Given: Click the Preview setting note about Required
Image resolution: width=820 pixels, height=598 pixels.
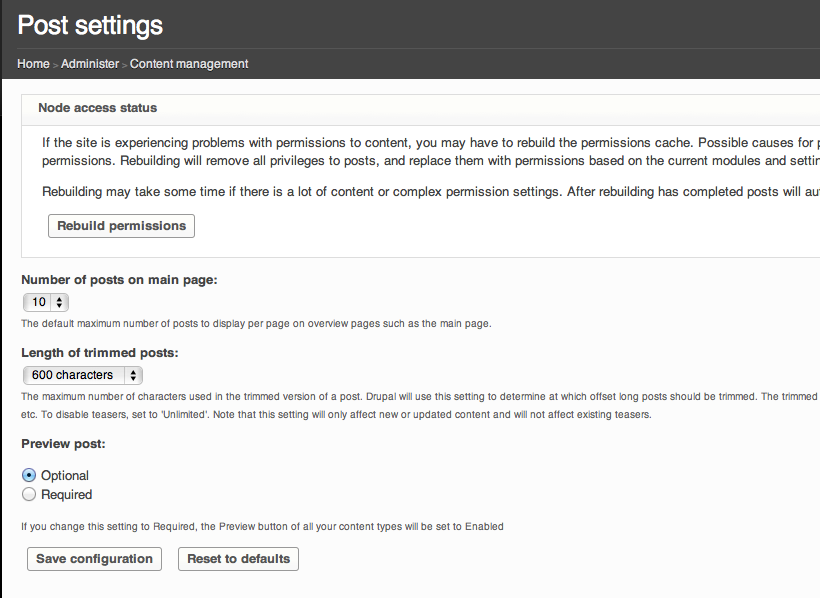Looking at the screenshot, I should click(x=262, y=526).
